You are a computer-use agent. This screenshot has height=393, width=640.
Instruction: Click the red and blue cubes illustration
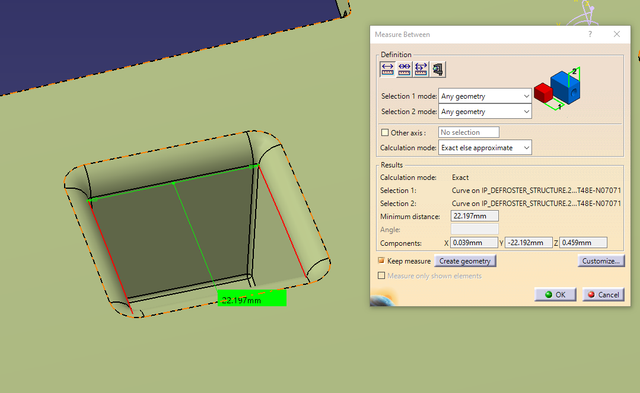[557, 89]
